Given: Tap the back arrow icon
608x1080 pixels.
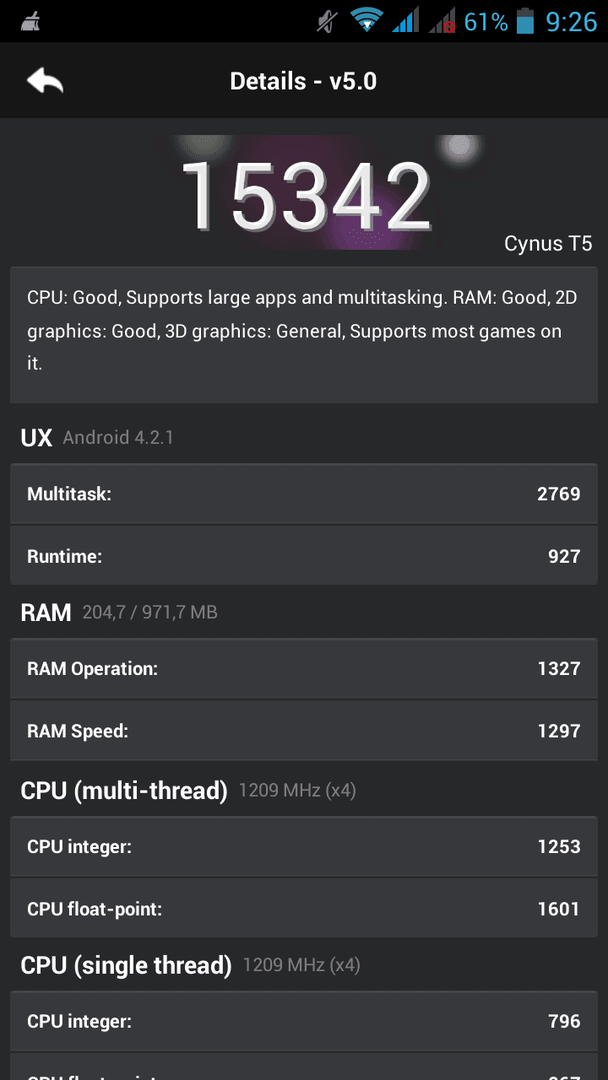Looking at the screenshot, I should (x=45, y=81).
